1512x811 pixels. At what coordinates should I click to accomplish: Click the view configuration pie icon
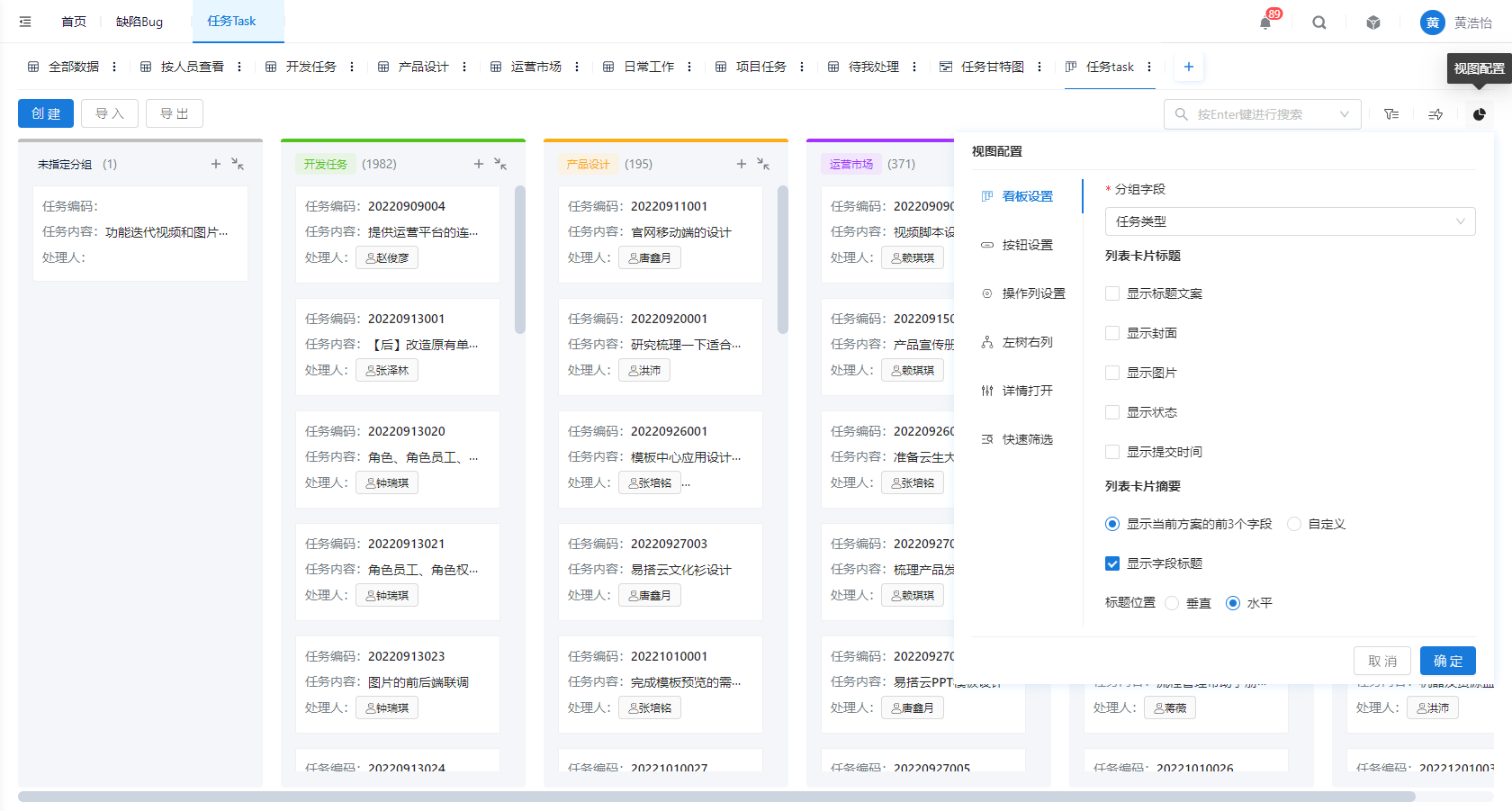[1479, 114]
